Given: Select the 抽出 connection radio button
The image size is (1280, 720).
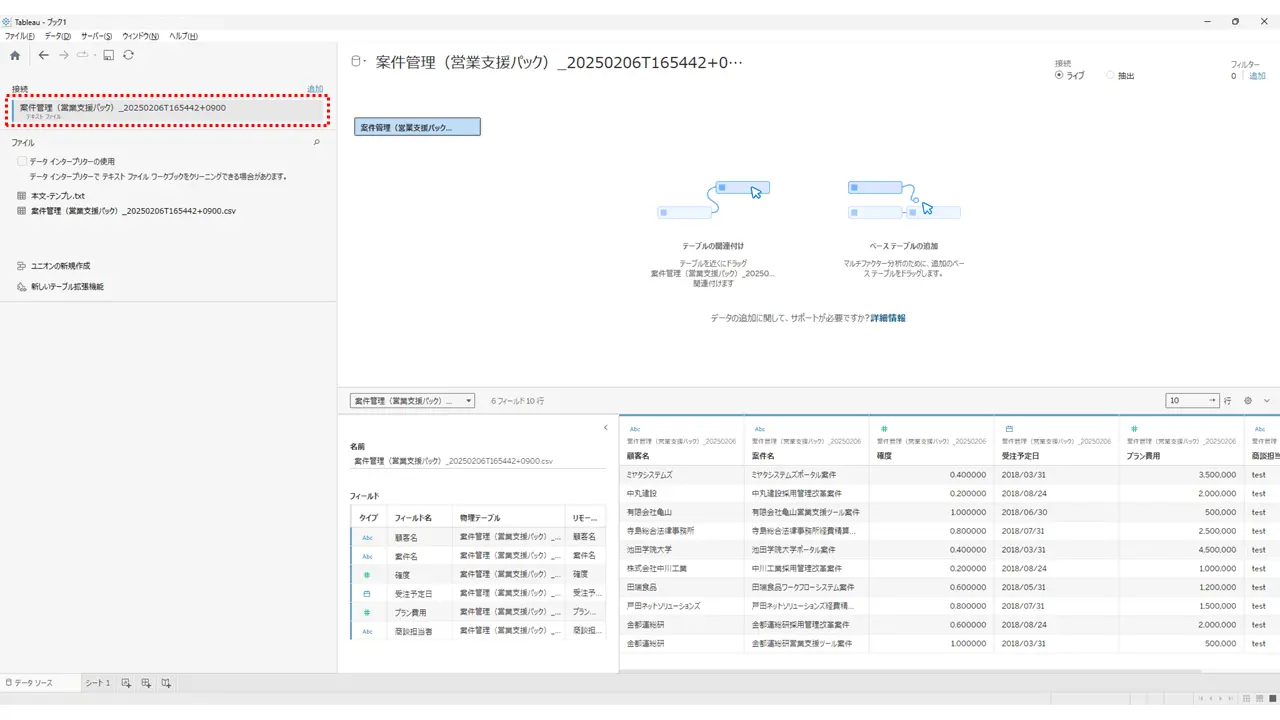Looking at the screenshot, I should (1110, 75).
